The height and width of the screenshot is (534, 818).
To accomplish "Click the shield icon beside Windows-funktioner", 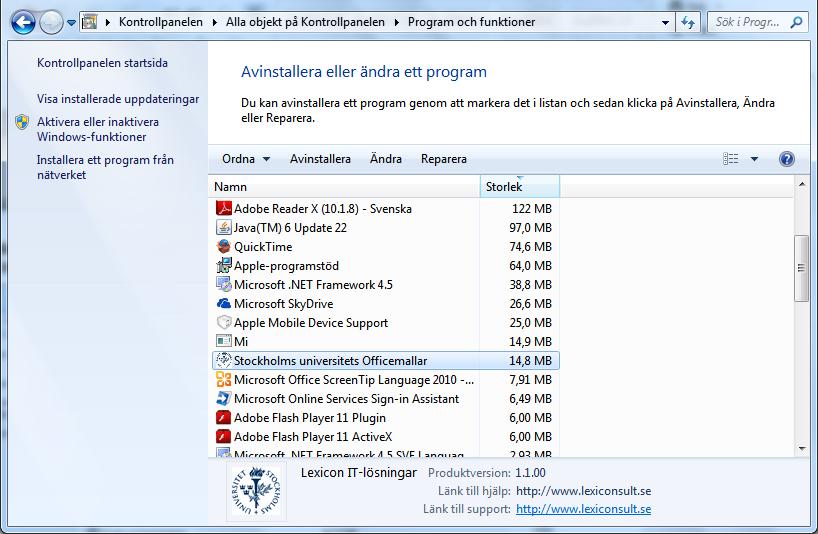I will tap(22, 122).
